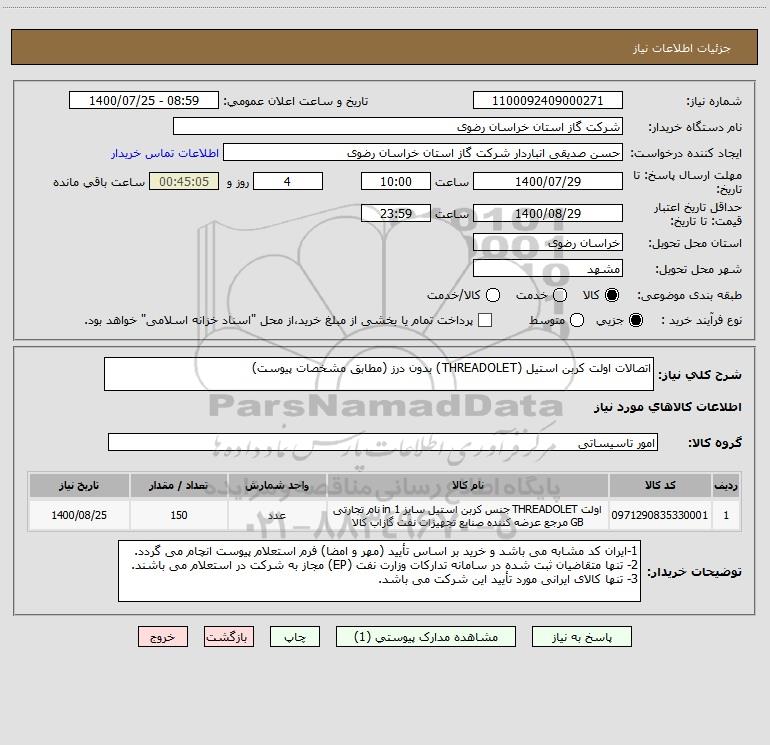Click the واحد شمارش column header
Screen dimensions: 770x745
click(277, 485)
